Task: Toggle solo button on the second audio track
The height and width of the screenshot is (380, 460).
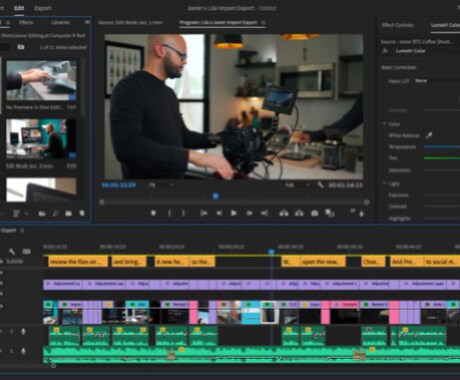Action: pyautogui.click(x=12, y=351)
